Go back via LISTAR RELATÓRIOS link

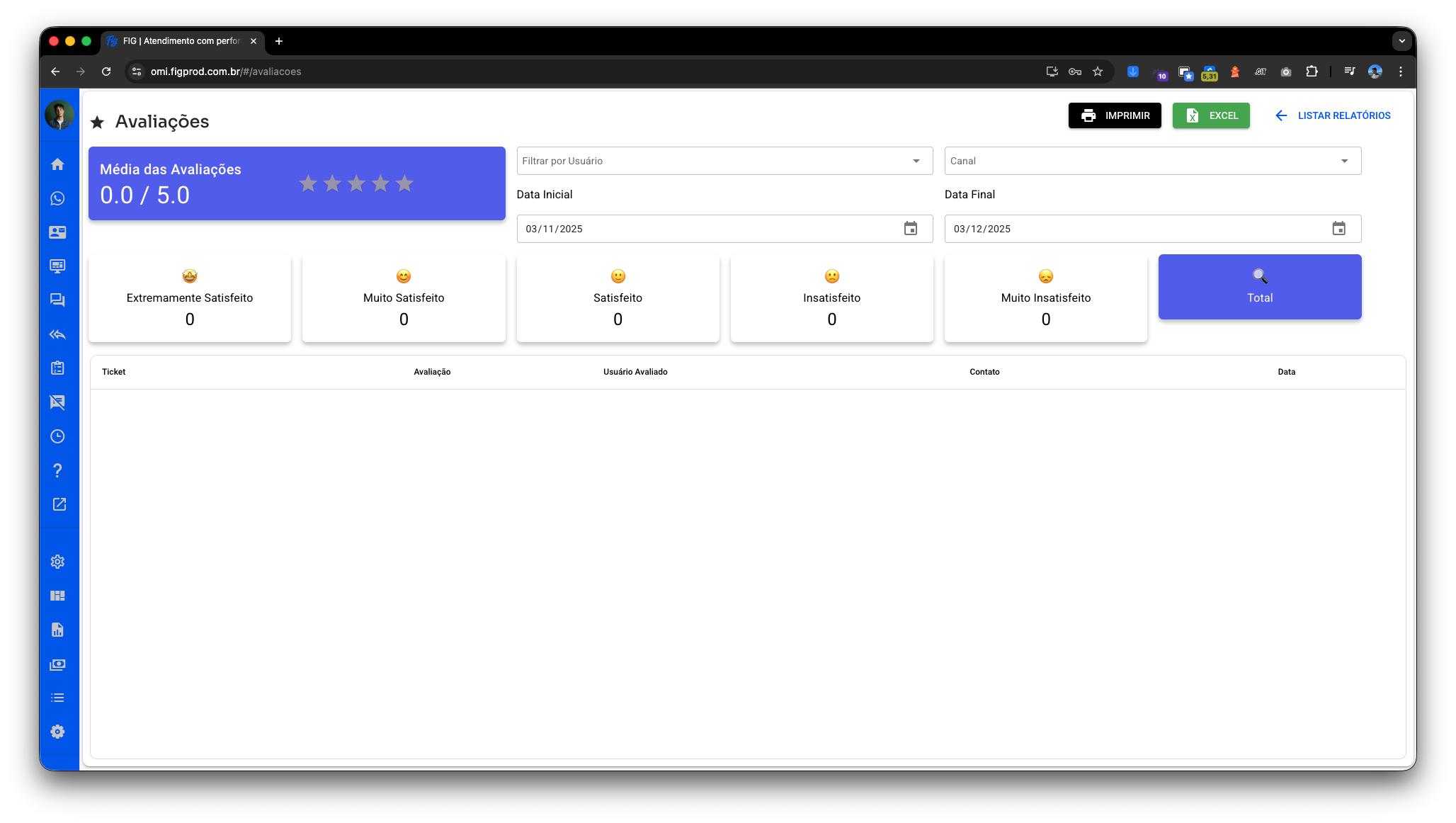(x=1333, y=115)
